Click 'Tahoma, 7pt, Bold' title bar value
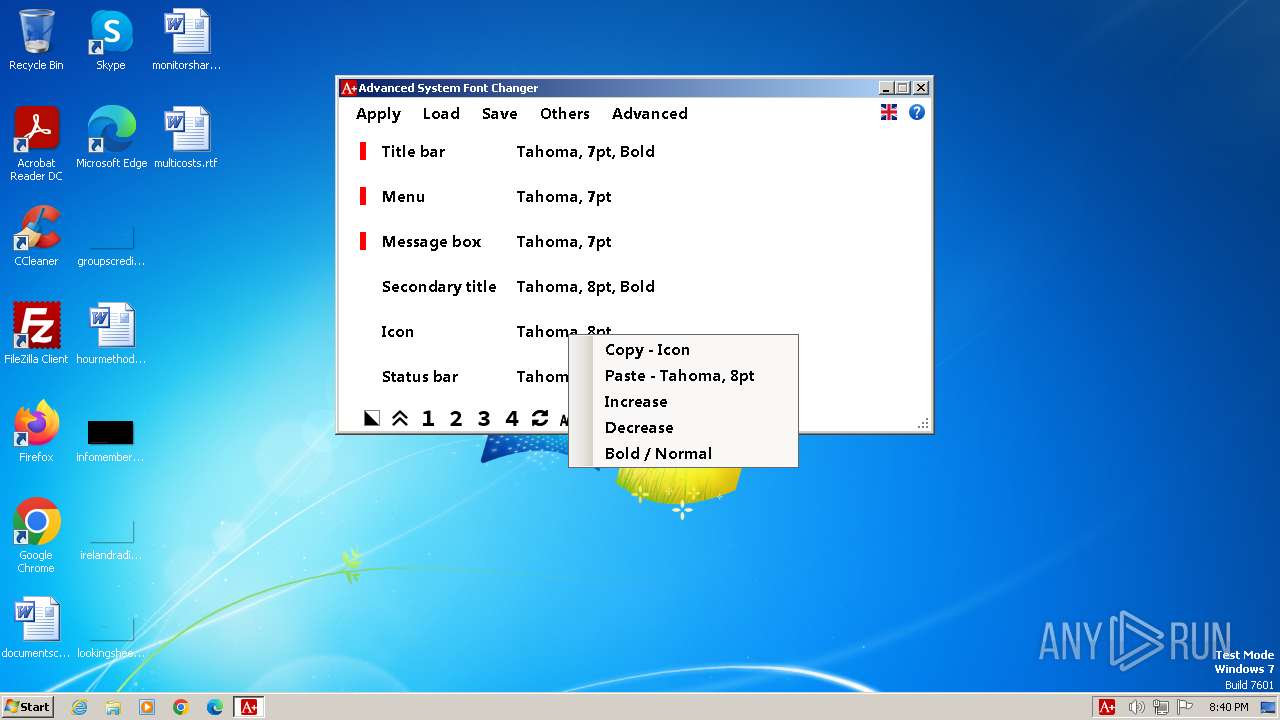 click(586, 152)
